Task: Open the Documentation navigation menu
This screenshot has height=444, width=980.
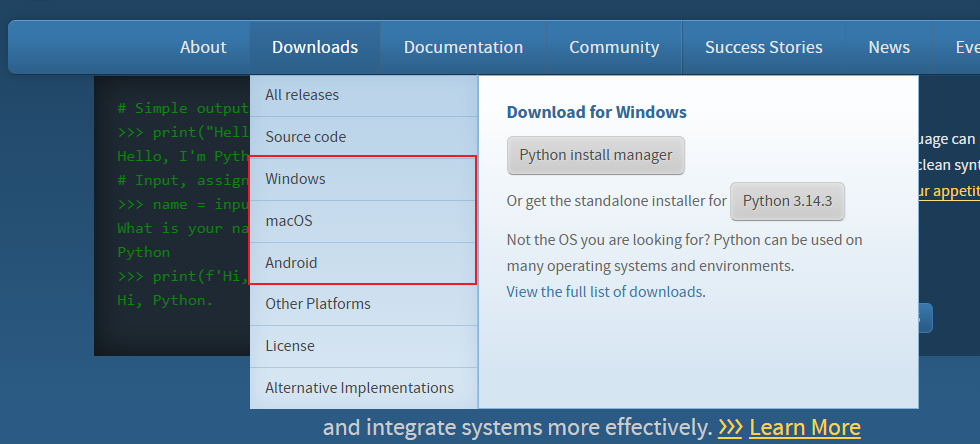Action: [463, 47]
